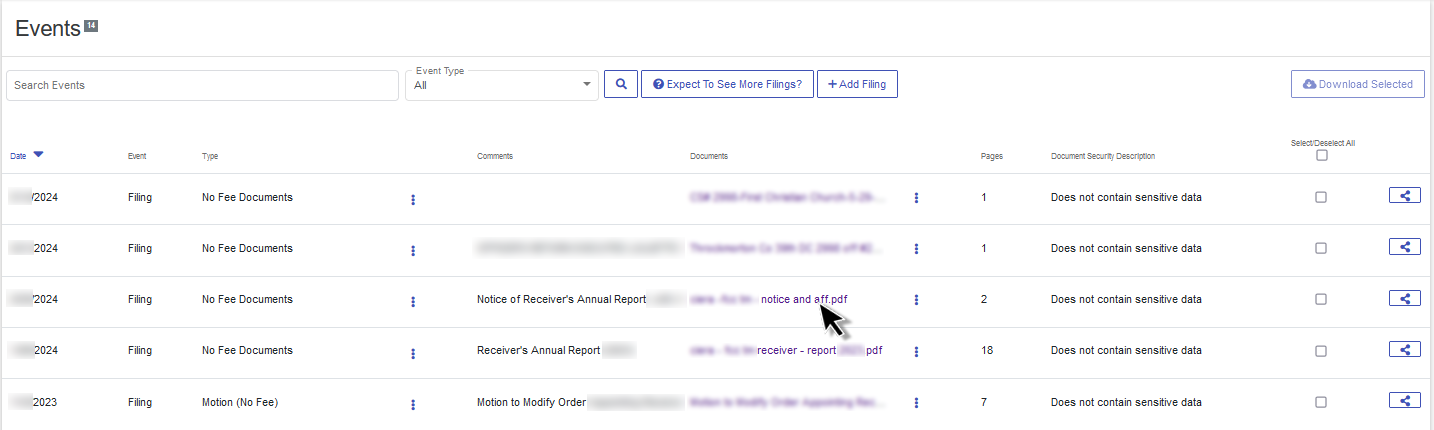Open filing options menu in first row
Viewport: 1434px width, 430px height.
coord(413,200)
